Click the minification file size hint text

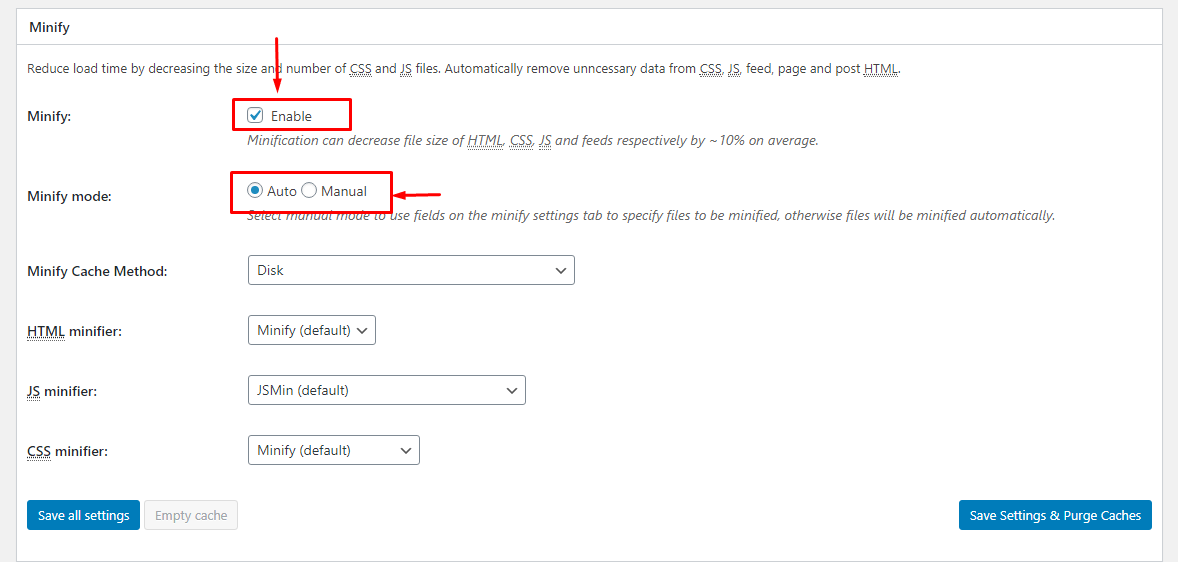click(533, 141)
